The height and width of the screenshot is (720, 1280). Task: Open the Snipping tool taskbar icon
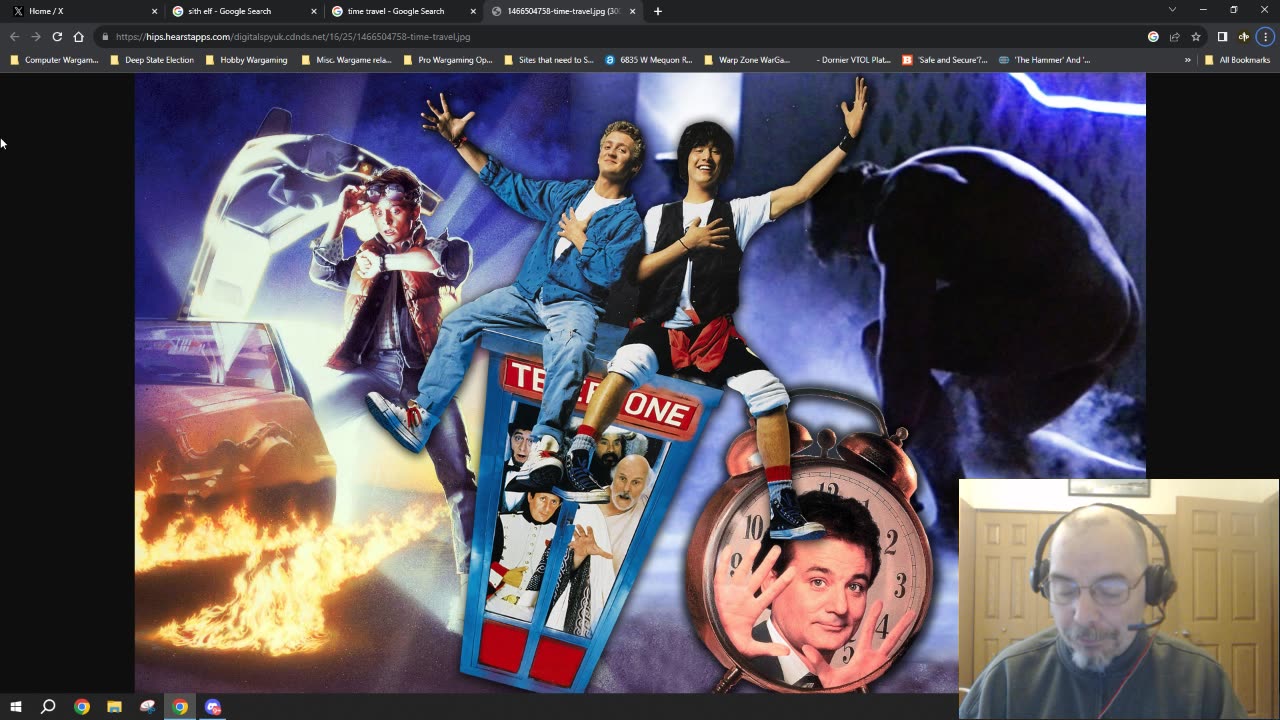147,706
